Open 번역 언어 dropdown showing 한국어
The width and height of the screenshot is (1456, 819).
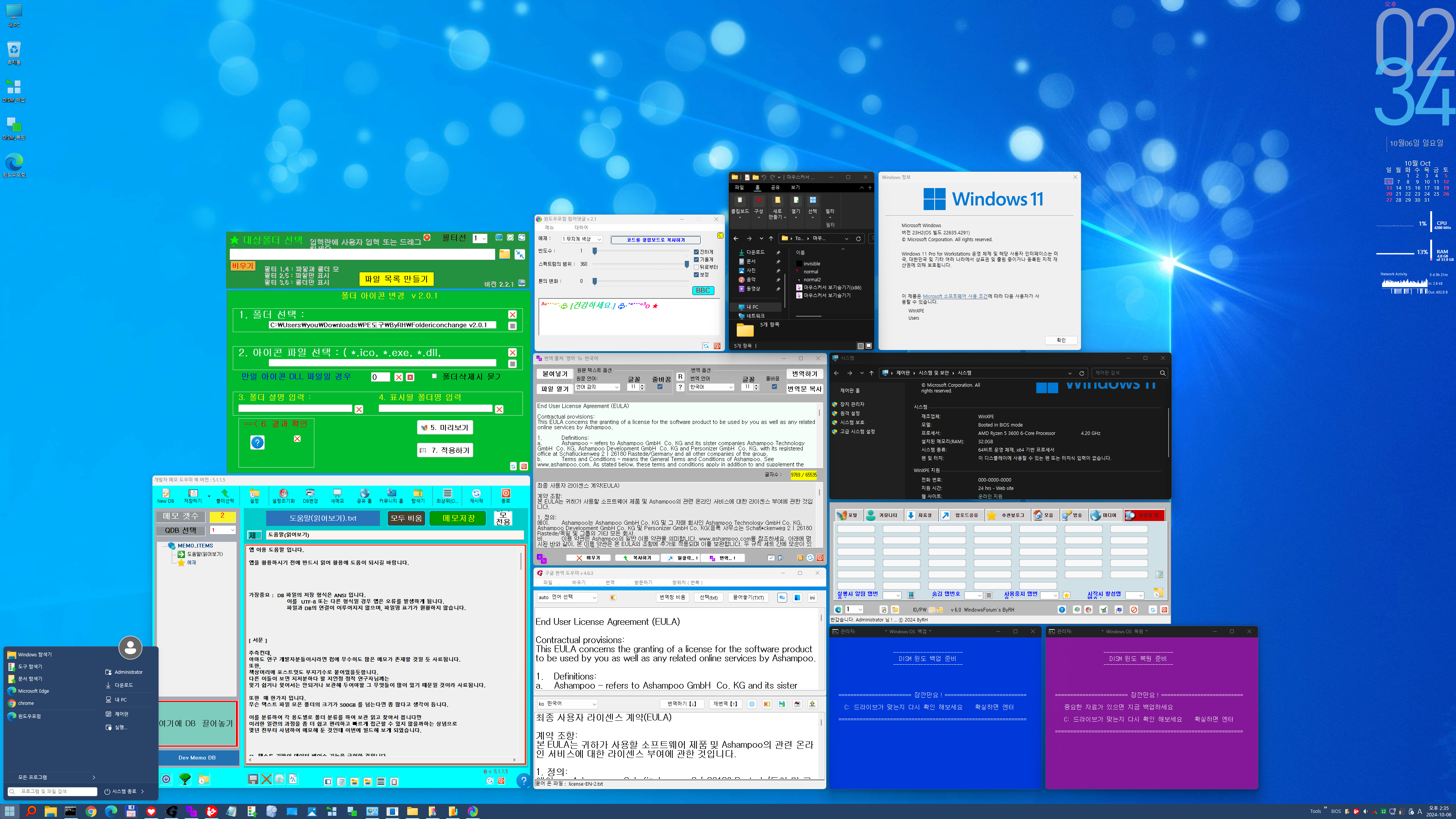pyautogui.click(x=712, y=387)
